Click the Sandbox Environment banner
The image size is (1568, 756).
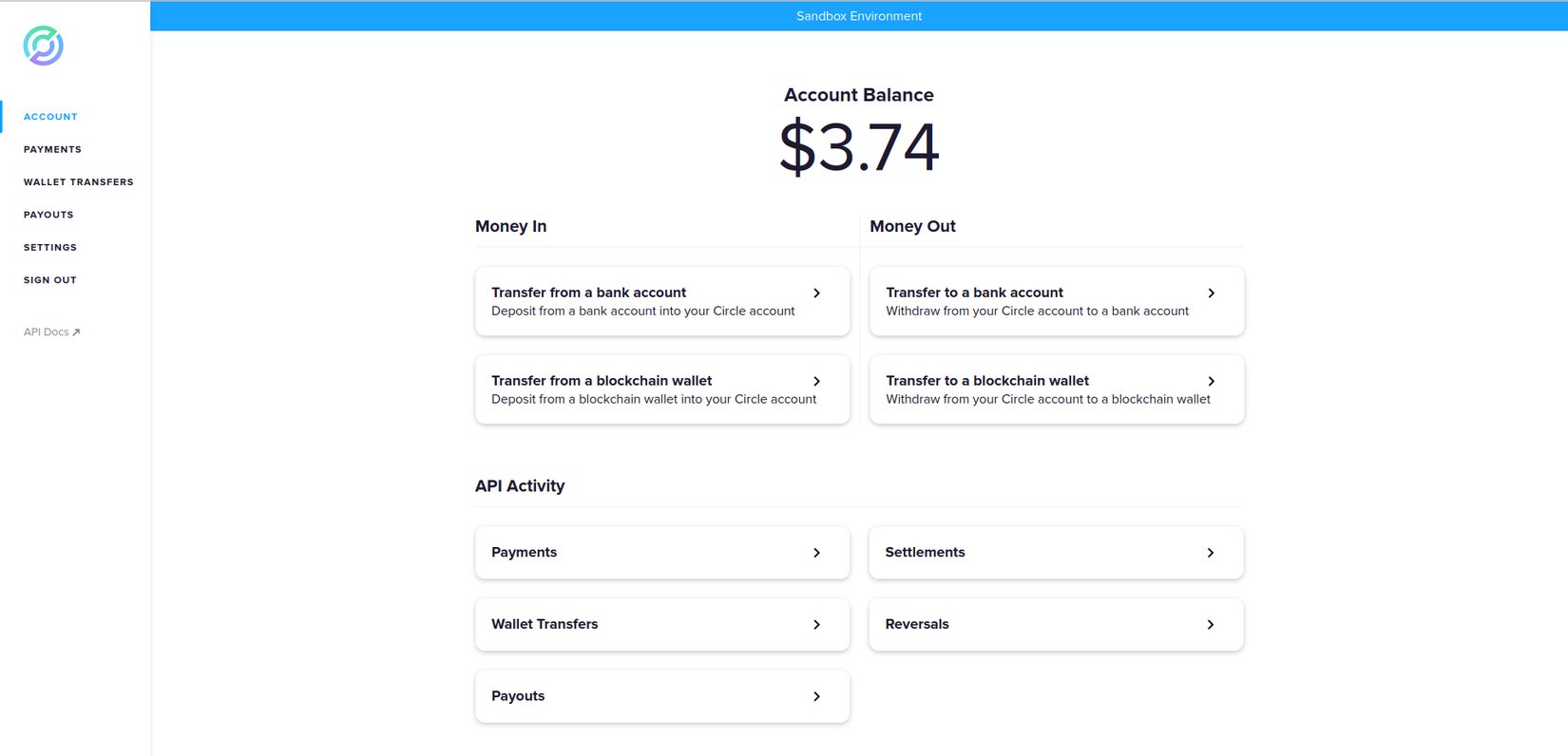point(858,16)
